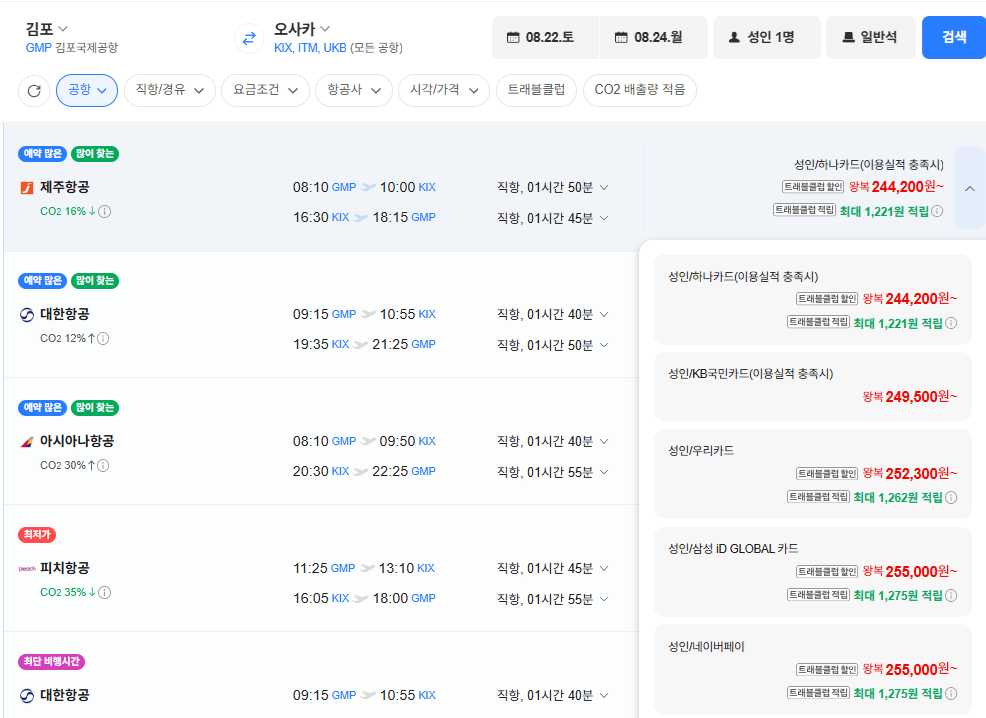Open Asiana CO2 30% info icon
Image resolution: width=986 pixels, height=718 pixels.
pyautogui.click(x=103, y=465)
